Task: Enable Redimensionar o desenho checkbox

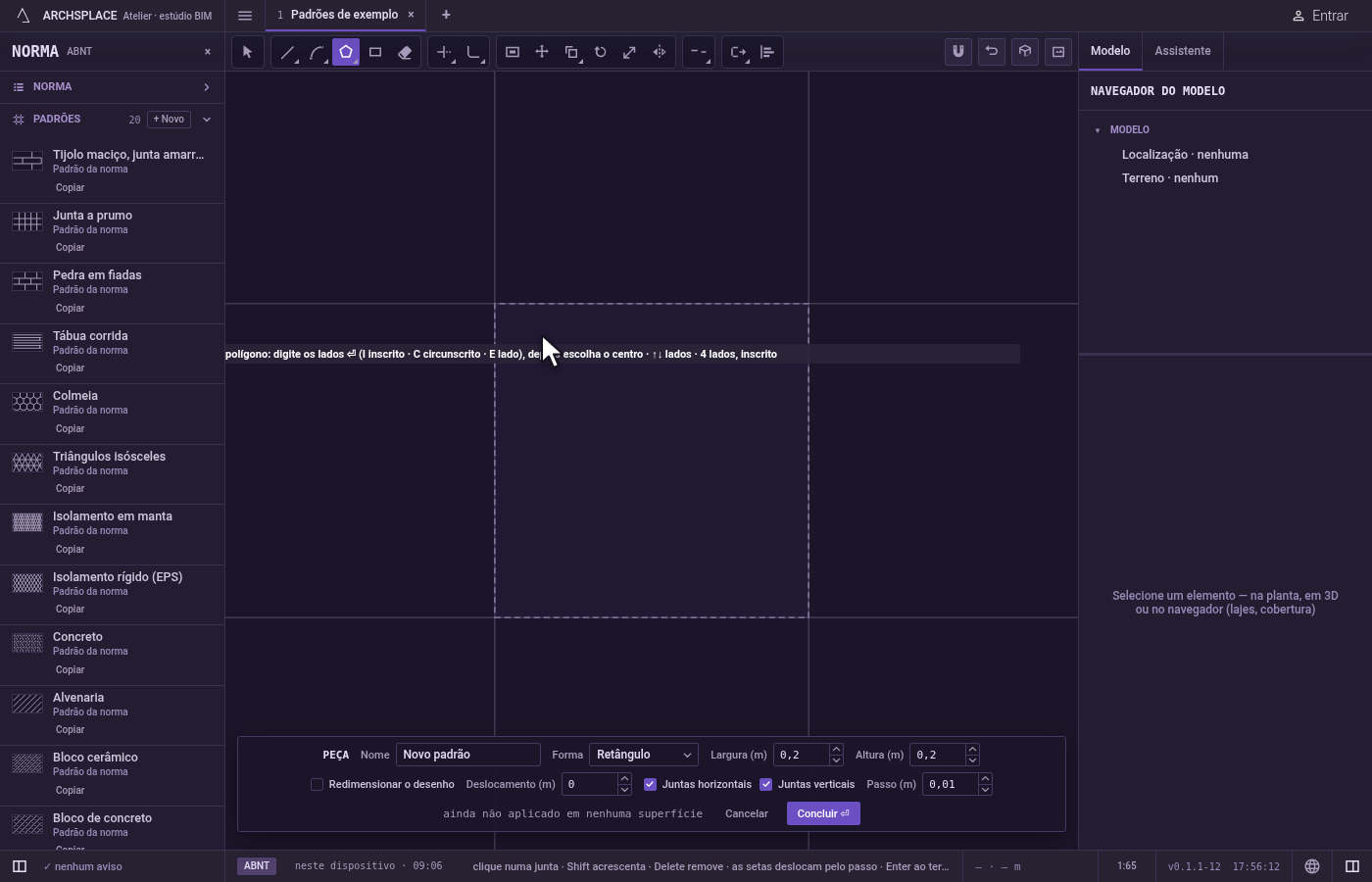Action: pos(317,784)
